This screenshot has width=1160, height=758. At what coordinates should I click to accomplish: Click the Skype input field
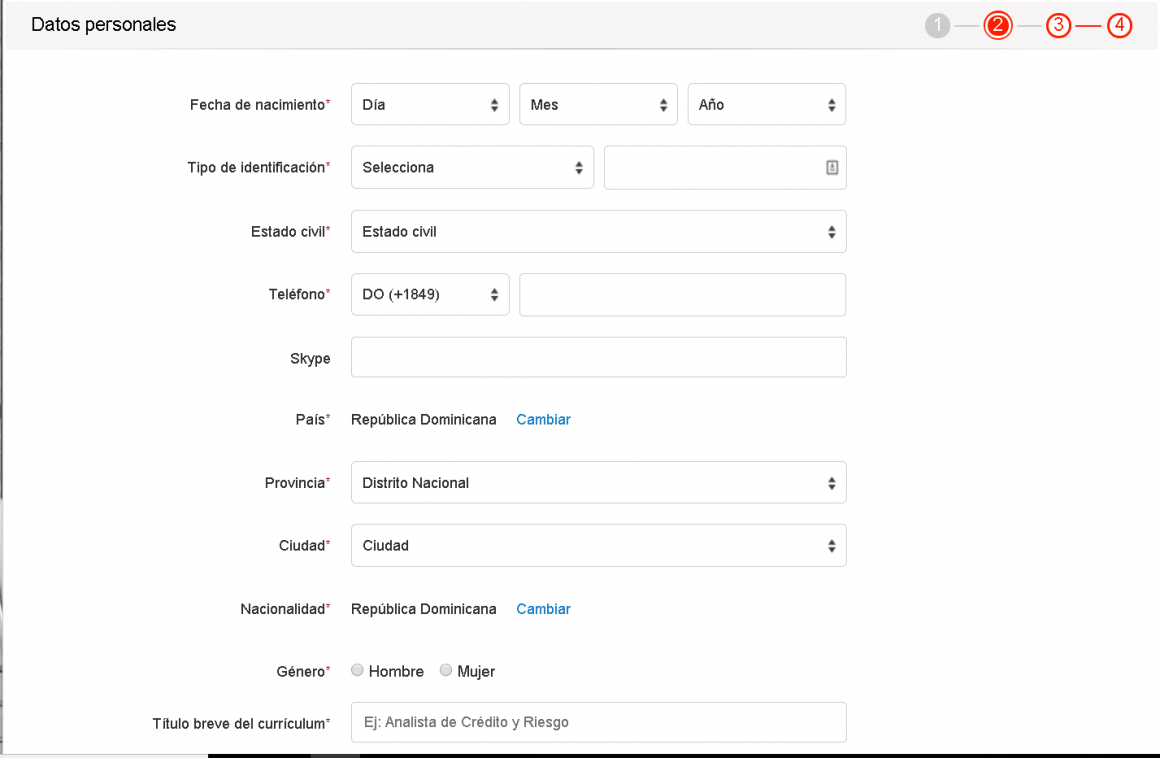coord(598,358)
